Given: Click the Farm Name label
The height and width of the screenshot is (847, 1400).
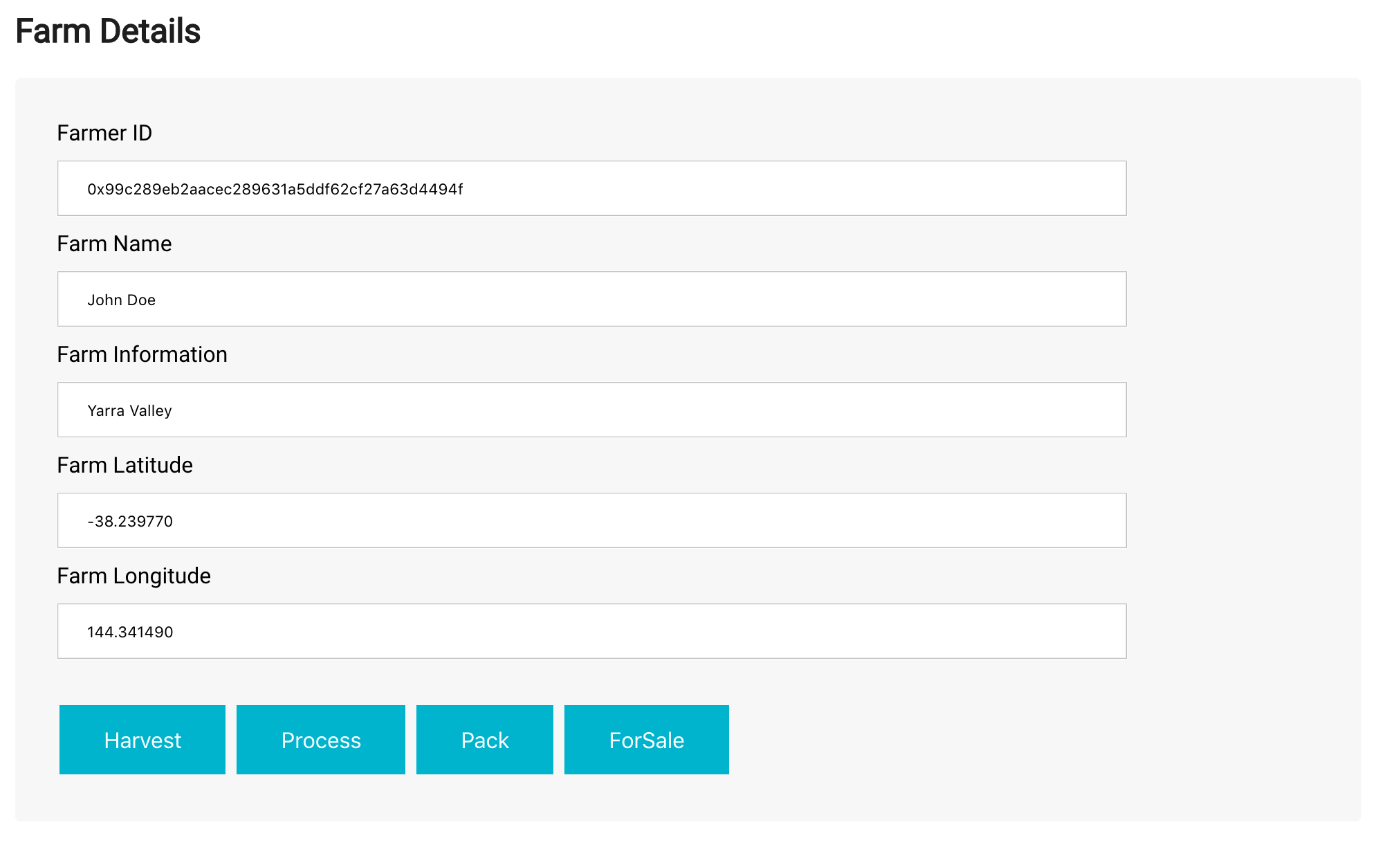Looking at the screenshot, I should [x=114, y=244].
